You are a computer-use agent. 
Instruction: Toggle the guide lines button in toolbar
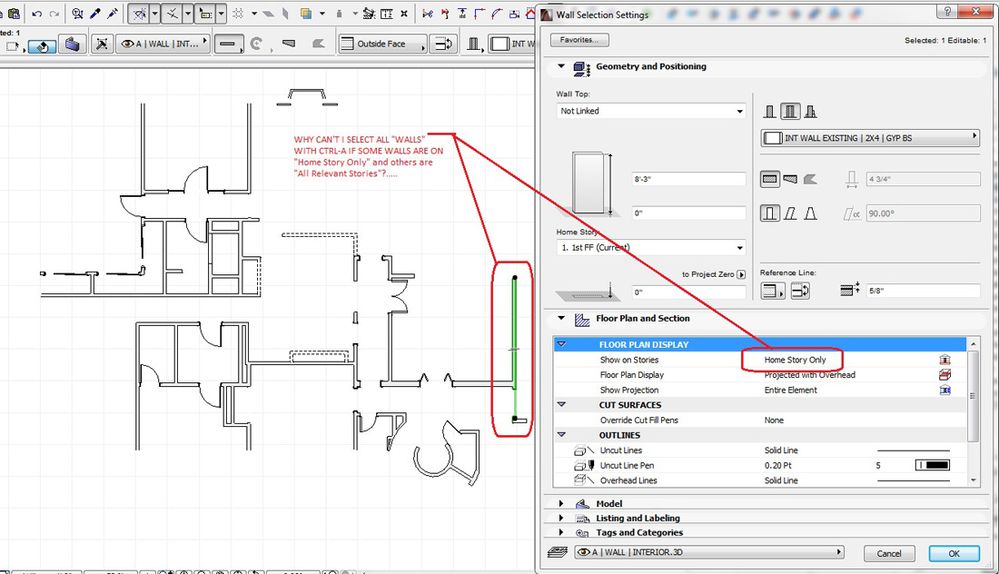point(139,13)
